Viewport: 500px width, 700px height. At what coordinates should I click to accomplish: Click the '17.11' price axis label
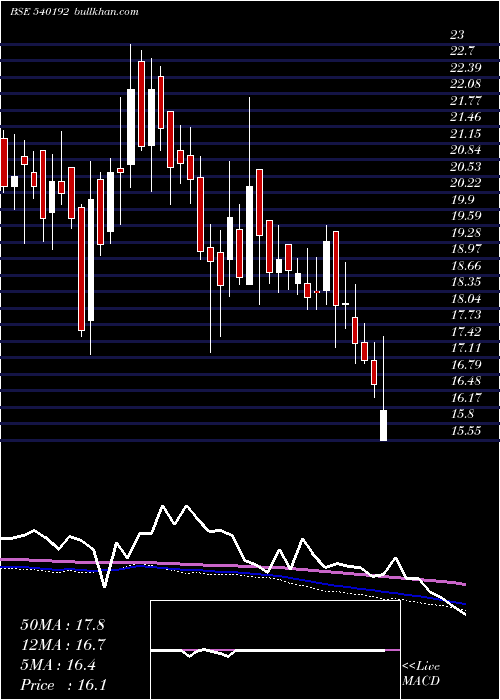tap(466, 348)
